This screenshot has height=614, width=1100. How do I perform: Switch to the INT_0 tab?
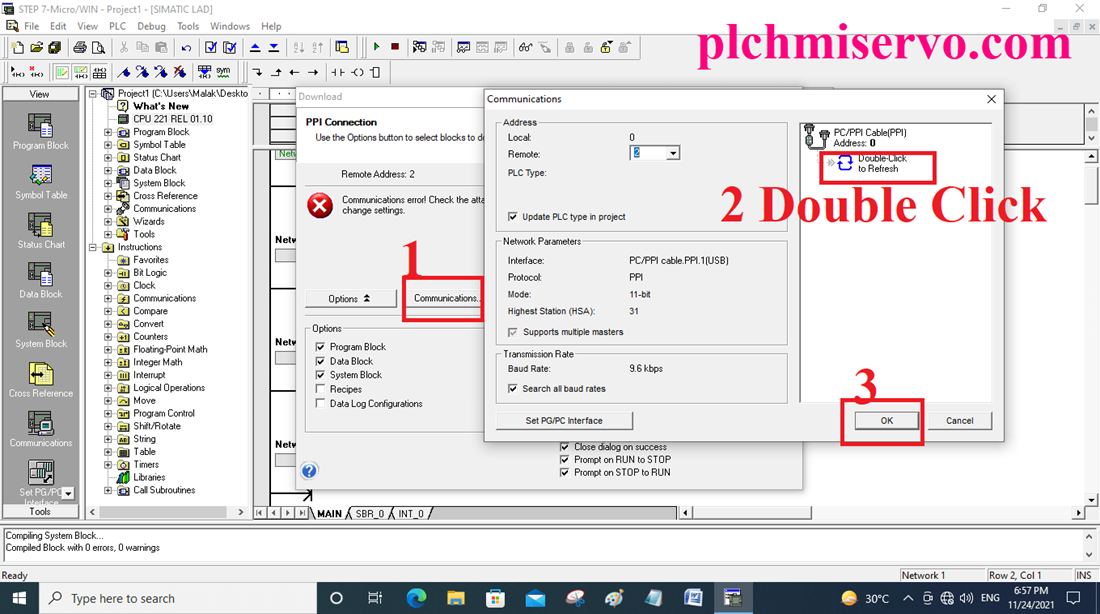click(411, 514)
